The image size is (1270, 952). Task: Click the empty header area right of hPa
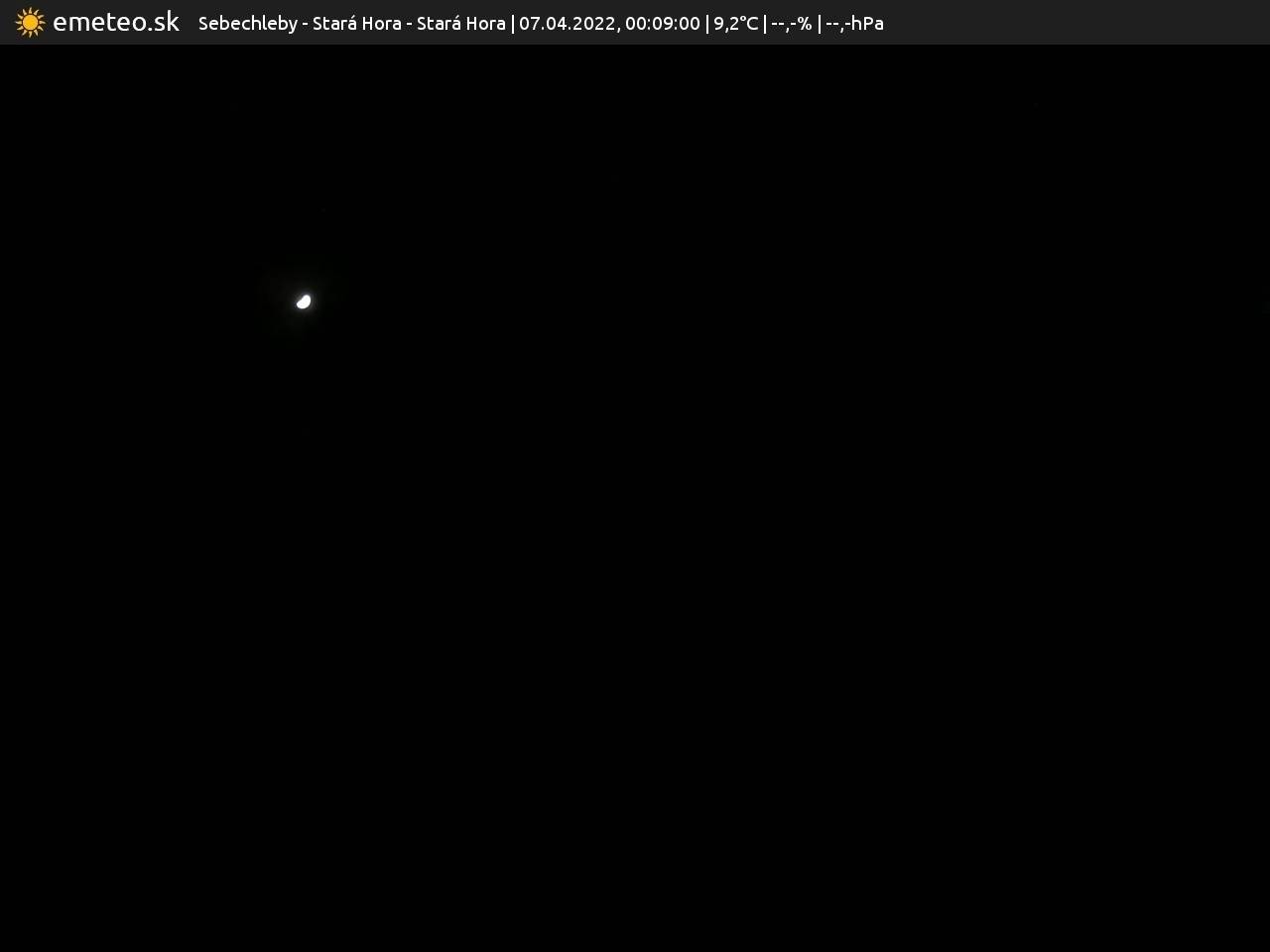tap(1072, 22)
